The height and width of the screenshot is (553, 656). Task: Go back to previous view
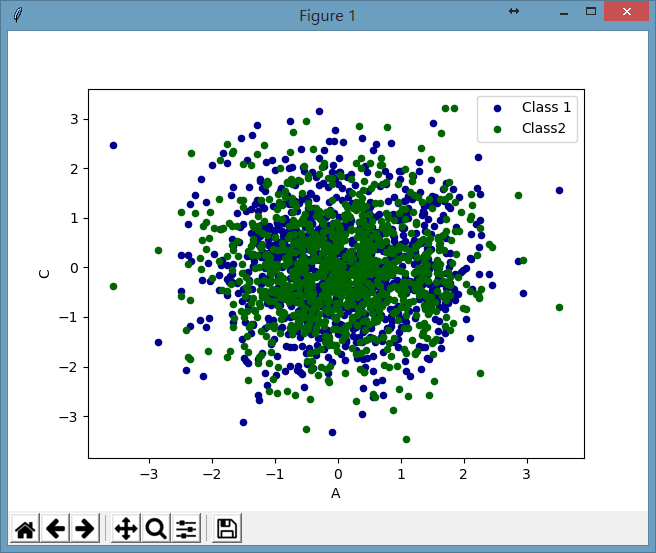click(55, 528)
